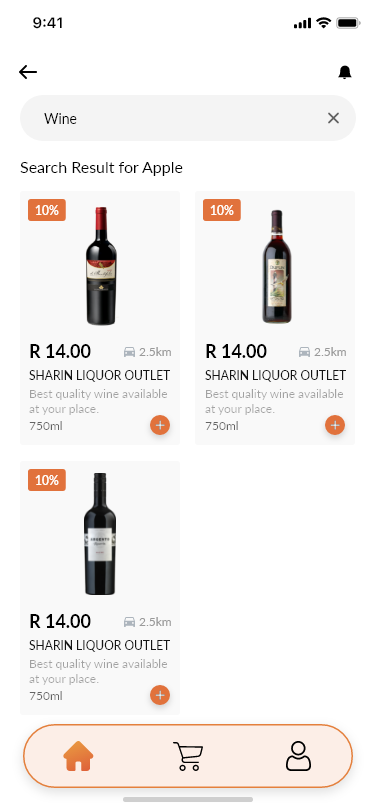The height and width of the screenshot is (812, 375).
Task: View the Argento wine bottle image
Action: pos(100,534)
